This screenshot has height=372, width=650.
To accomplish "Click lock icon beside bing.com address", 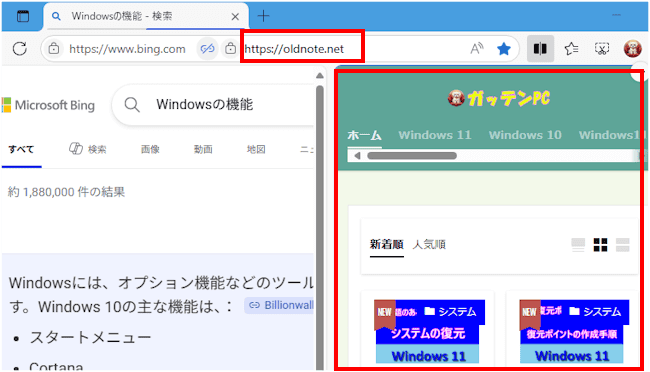I will point(54,49).
